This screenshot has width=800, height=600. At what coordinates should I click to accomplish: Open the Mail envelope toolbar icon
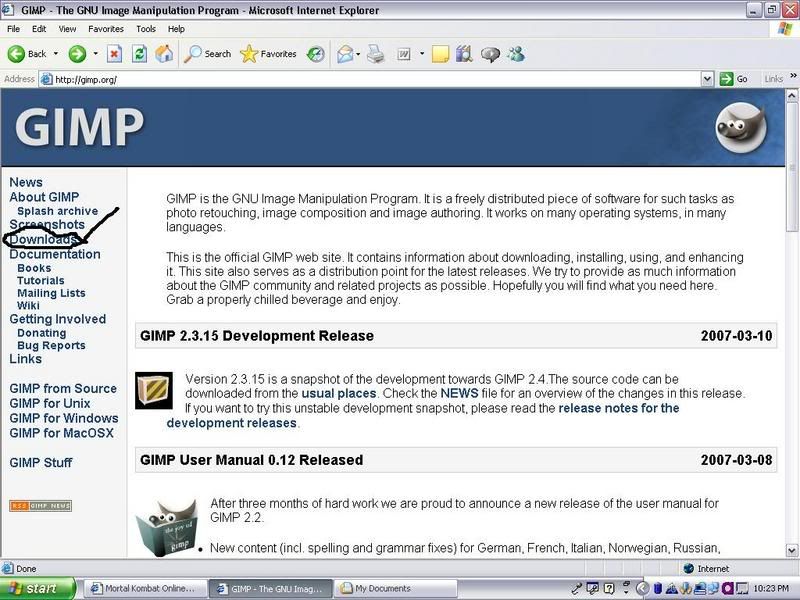pos(345,54)
